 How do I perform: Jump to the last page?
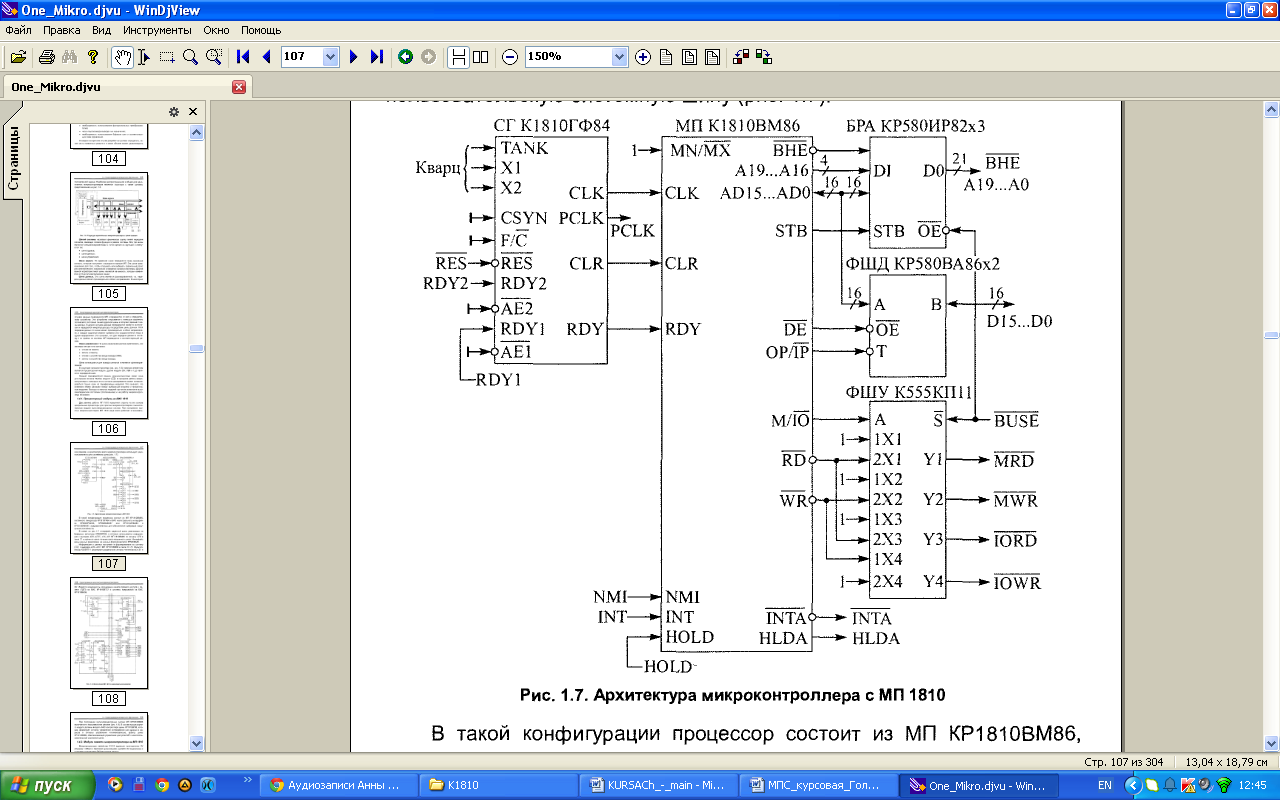coord(376,57)
